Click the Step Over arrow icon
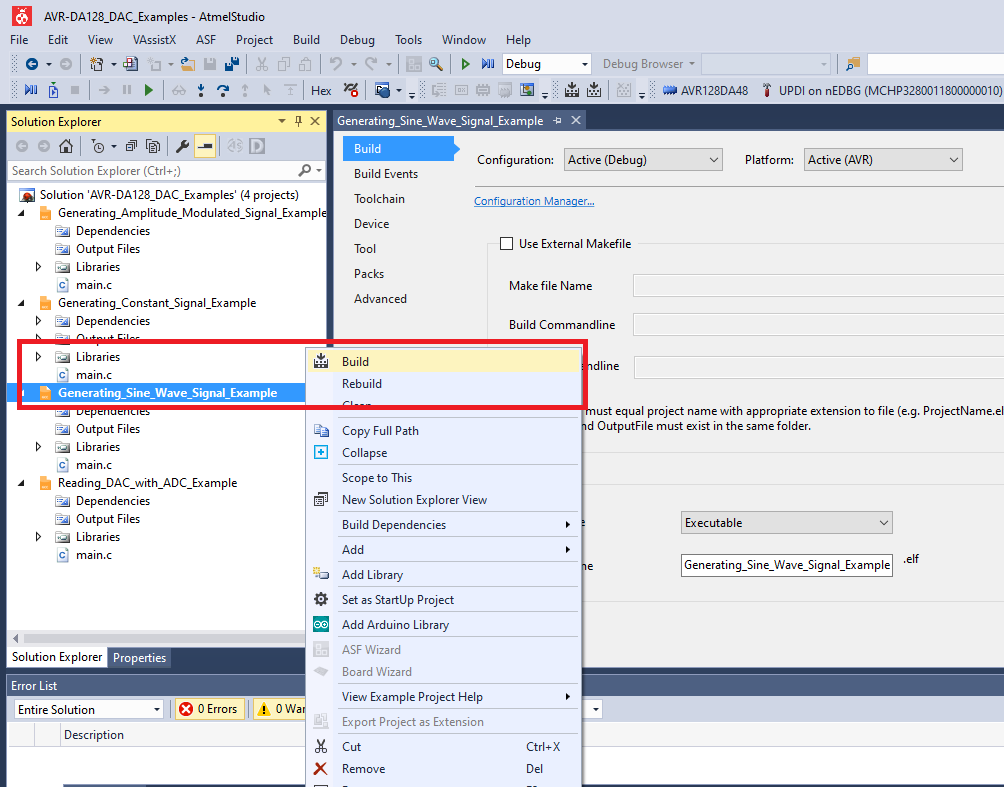 pyautogui.click(x=223, y=90)
